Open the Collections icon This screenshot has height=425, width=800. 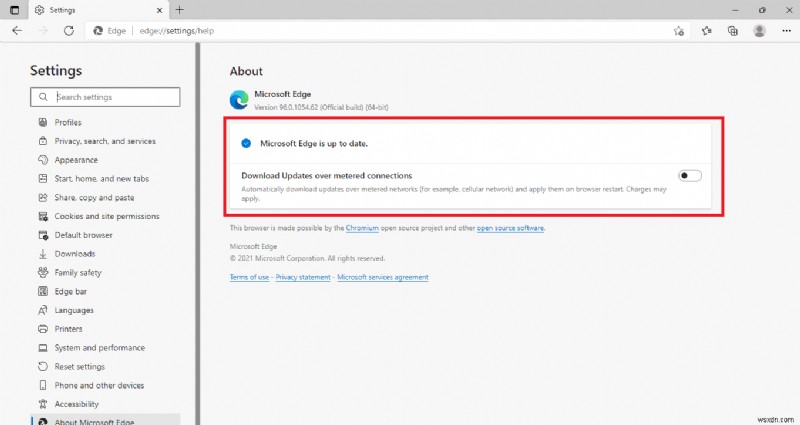(733, 31)
